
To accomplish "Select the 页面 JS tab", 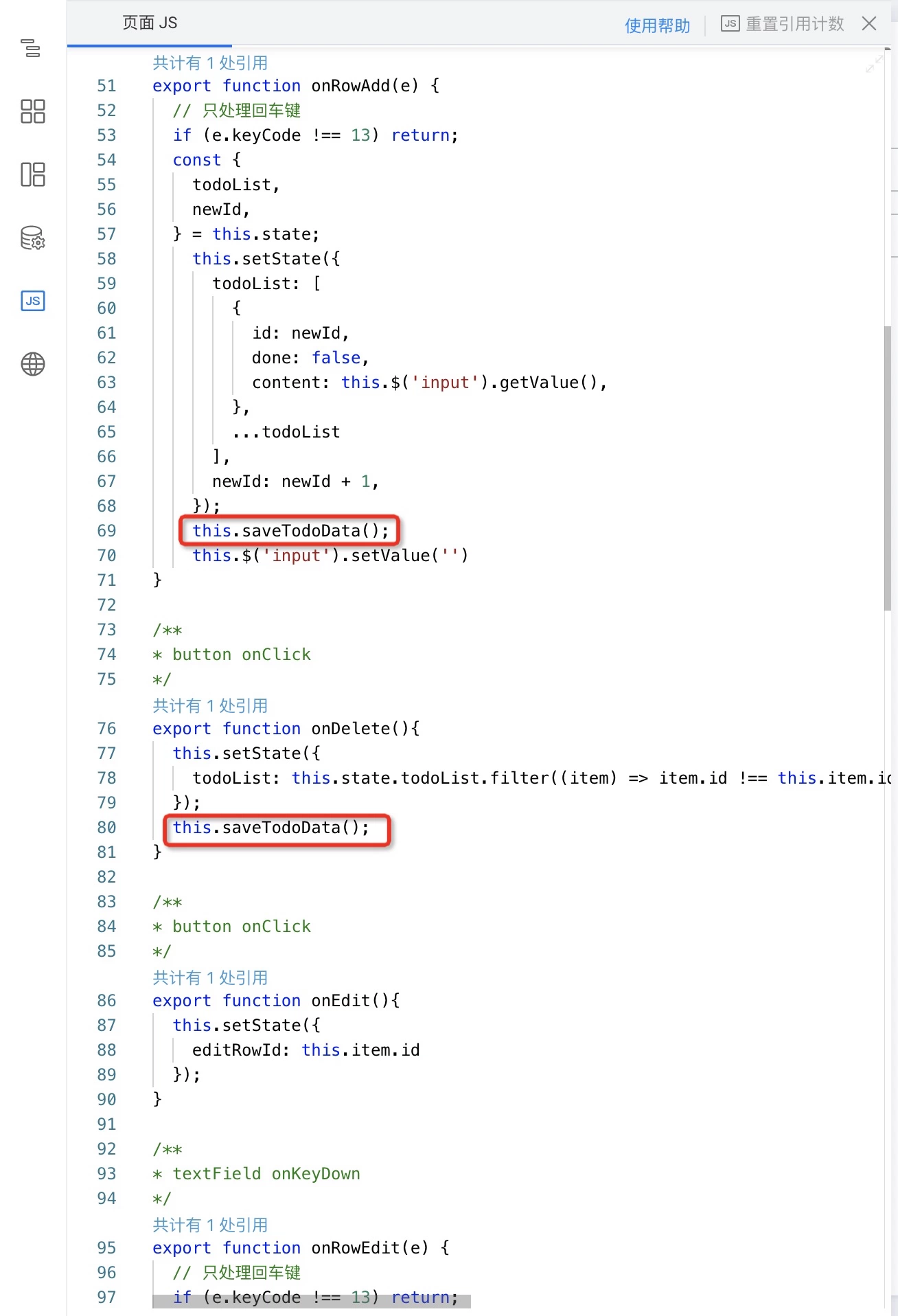I will point(150,23).
